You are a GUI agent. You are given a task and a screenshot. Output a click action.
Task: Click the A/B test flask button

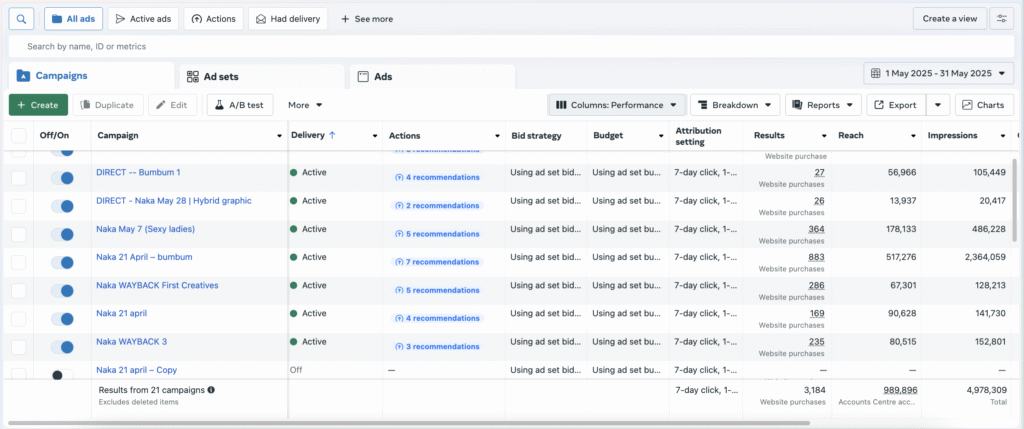pyautogui.click(x=240, y=105)
